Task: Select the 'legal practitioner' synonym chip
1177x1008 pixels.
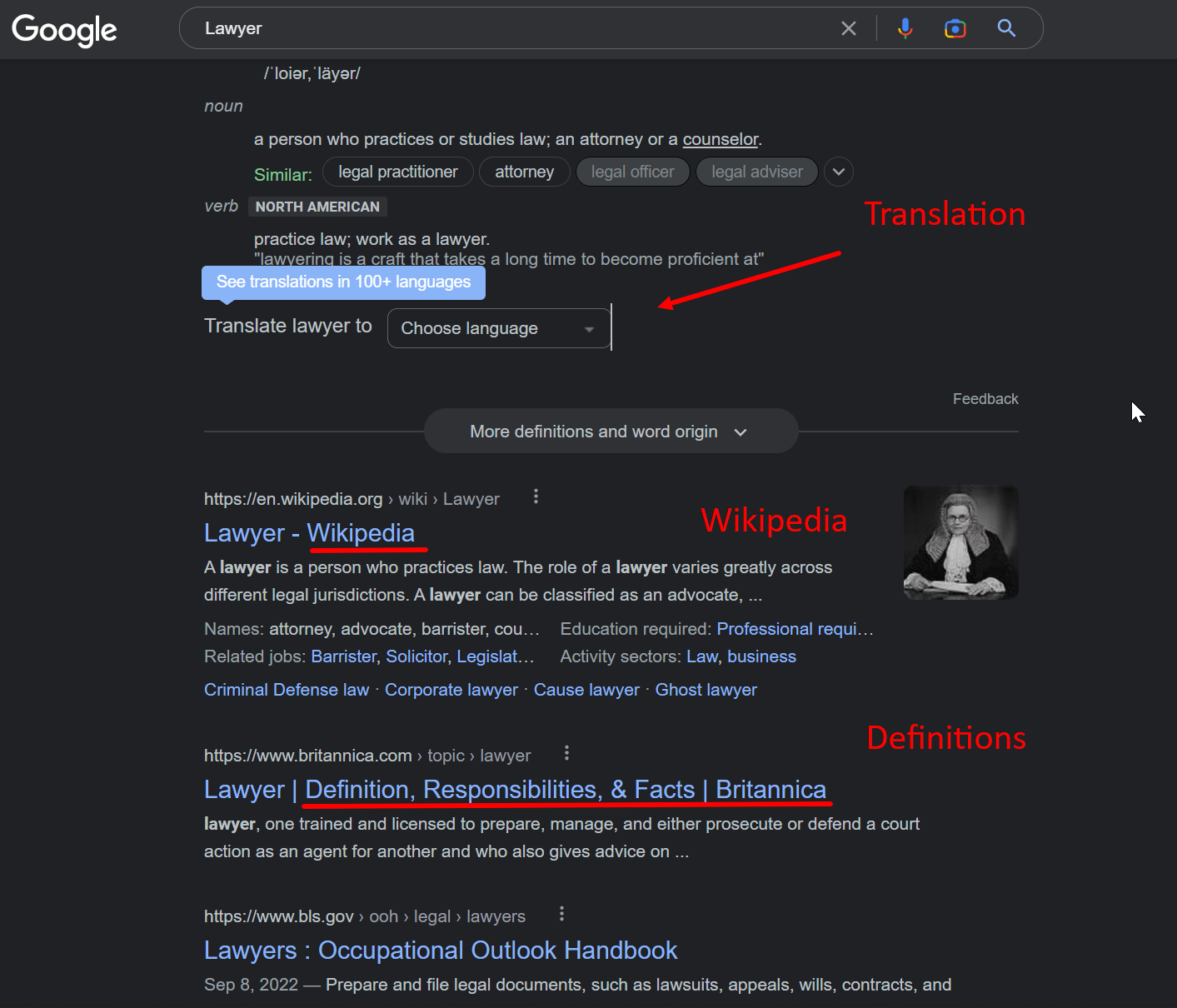Action: click(398, 172)
